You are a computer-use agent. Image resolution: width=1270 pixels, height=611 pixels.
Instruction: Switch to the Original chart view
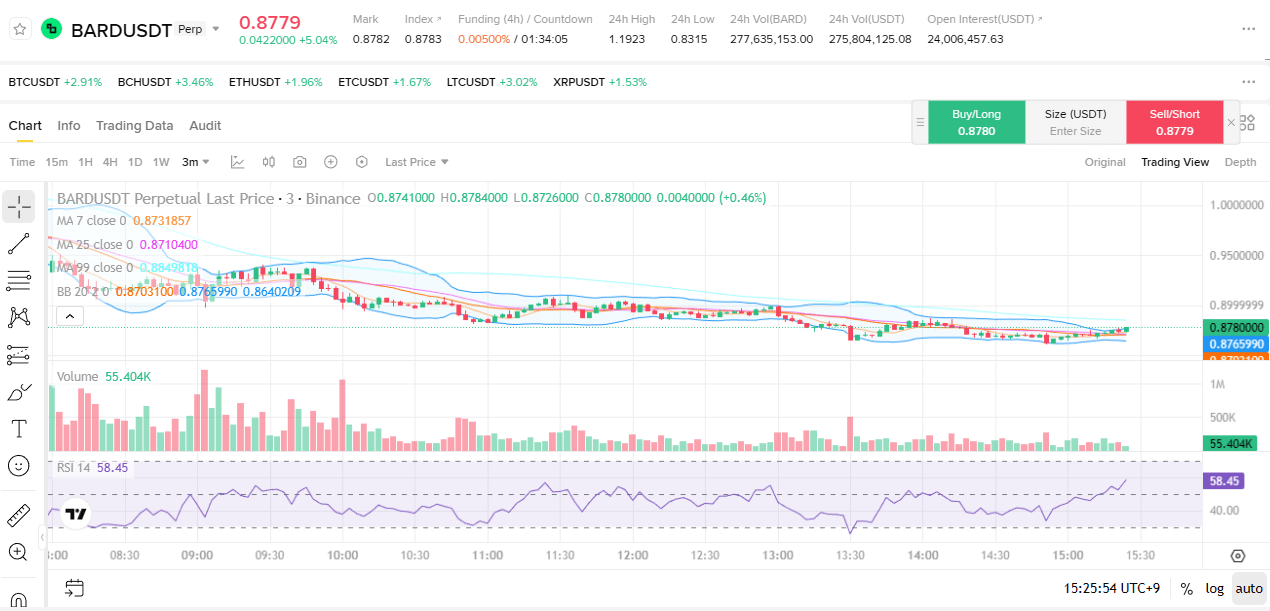click(1105, 162)
